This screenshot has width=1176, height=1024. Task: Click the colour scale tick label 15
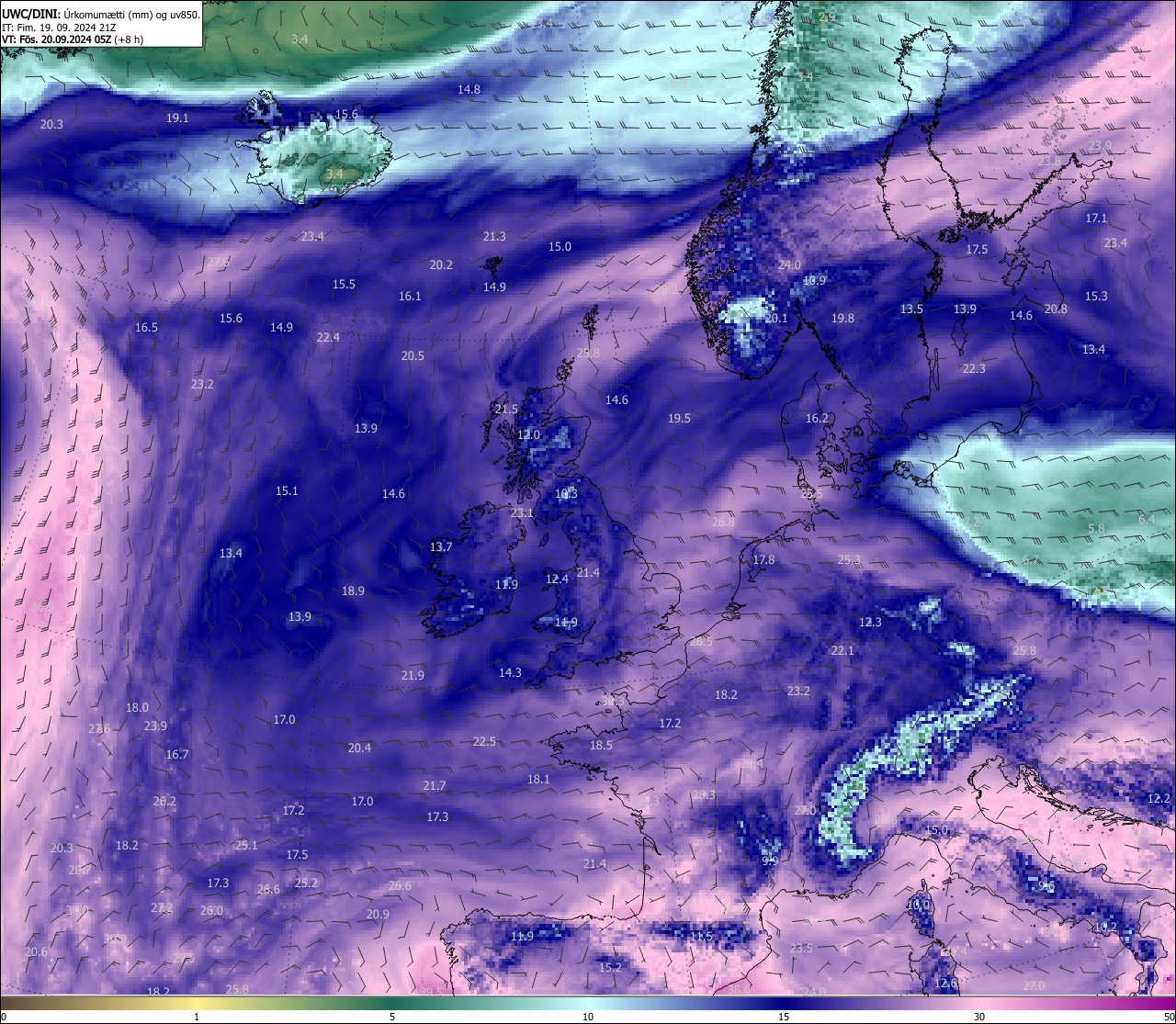coord(784,1017)
